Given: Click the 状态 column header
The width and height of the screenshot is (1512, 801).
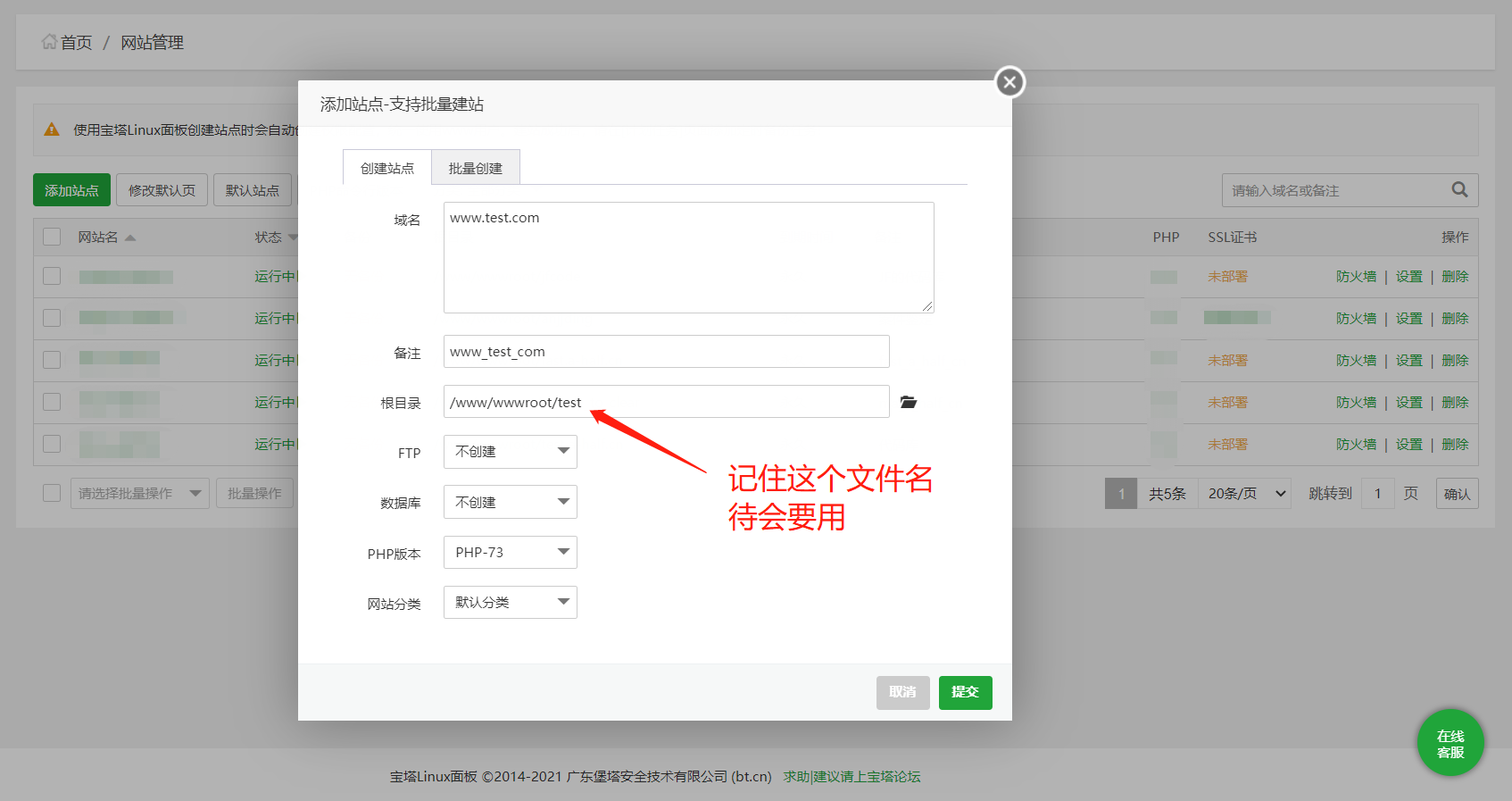Looking at the screenshot, I should (x=268, y=238).
